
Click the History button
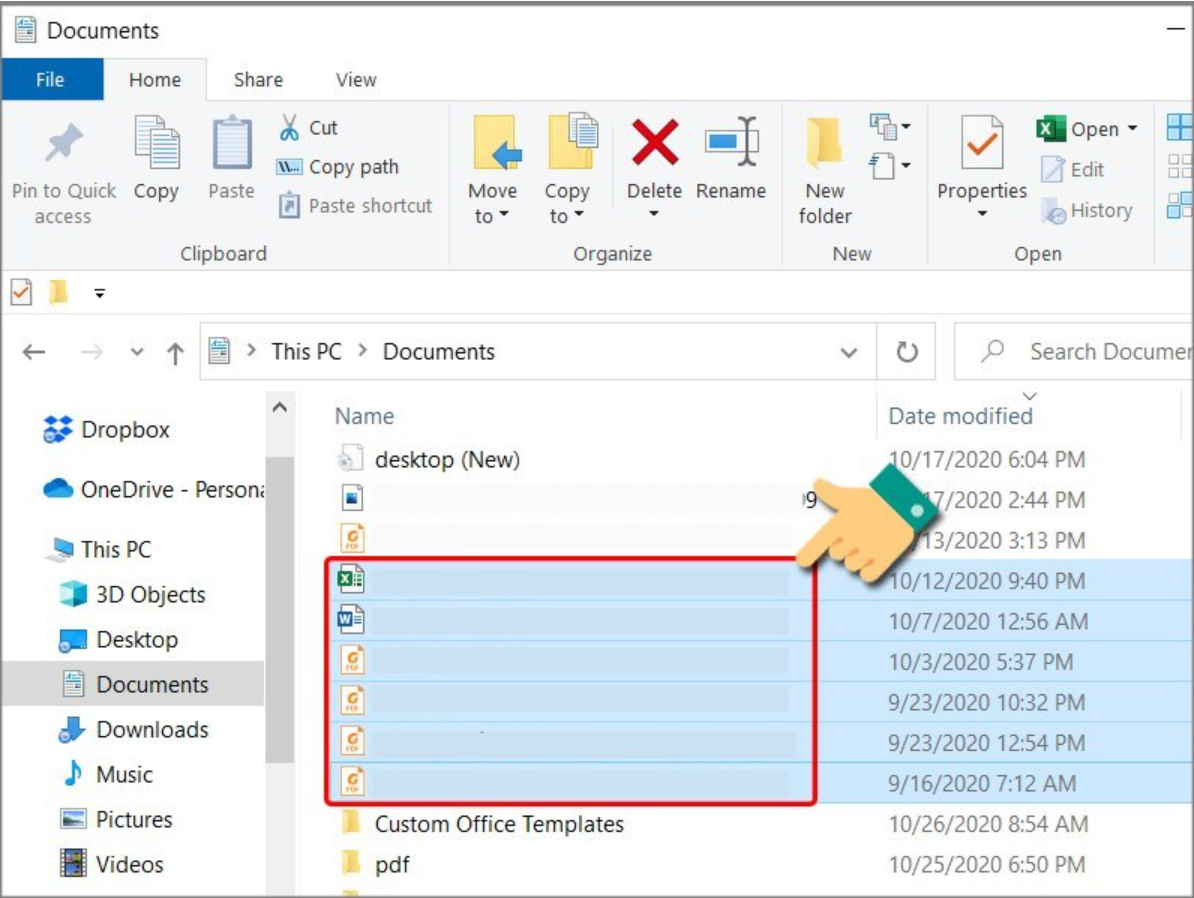tap(1087, 209)
